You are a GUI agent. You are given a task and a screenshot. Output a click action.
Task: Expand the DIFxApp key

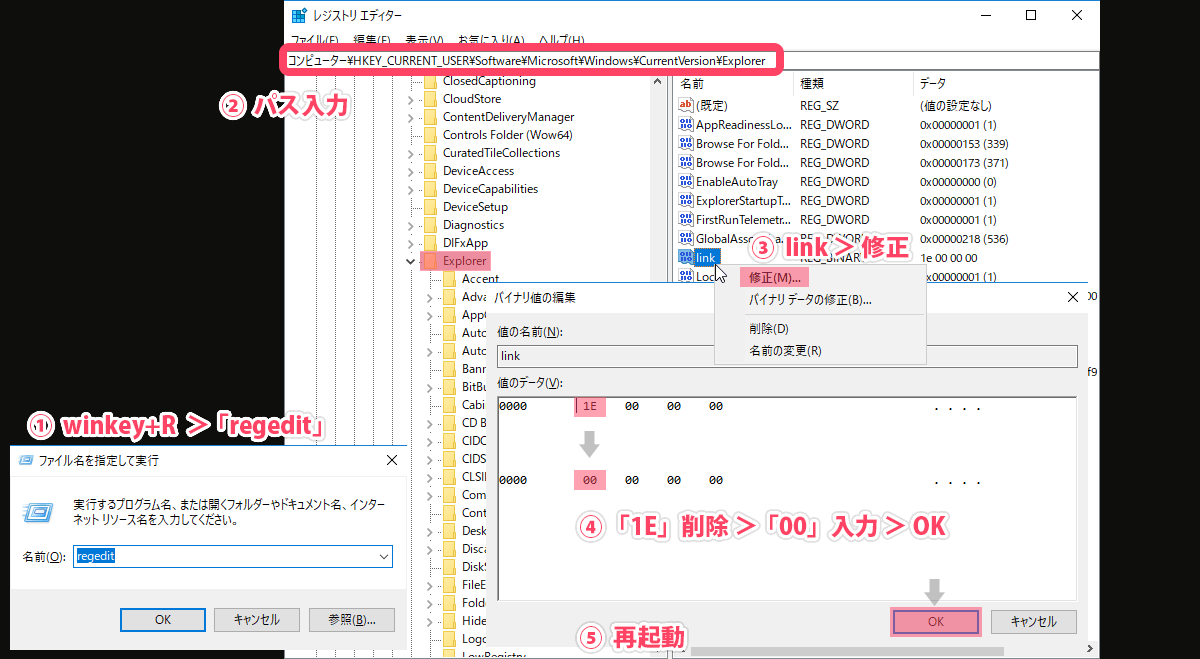tap(411, 243)
